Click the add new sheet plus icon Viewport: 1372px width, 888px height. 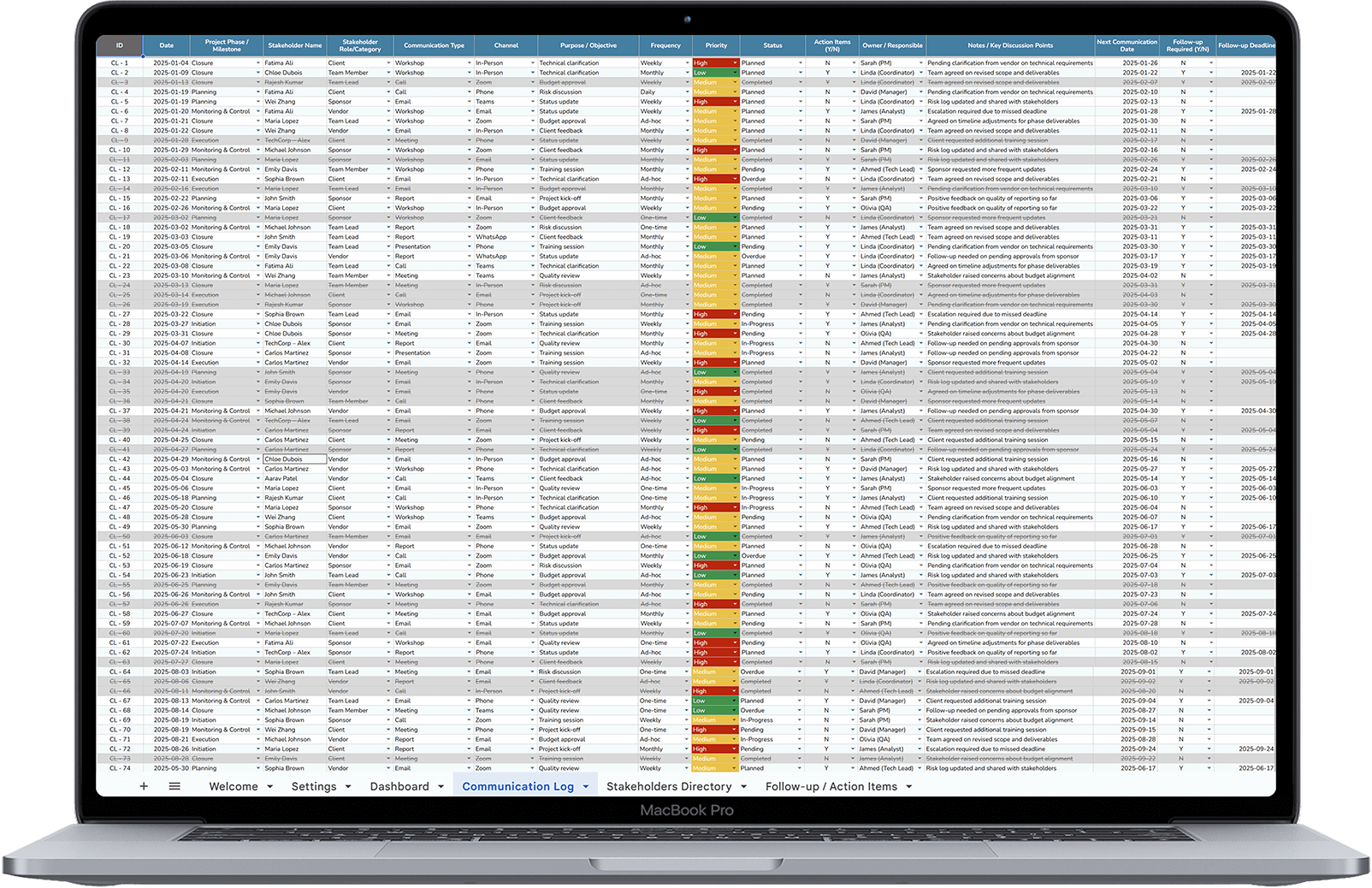point(144,786)
